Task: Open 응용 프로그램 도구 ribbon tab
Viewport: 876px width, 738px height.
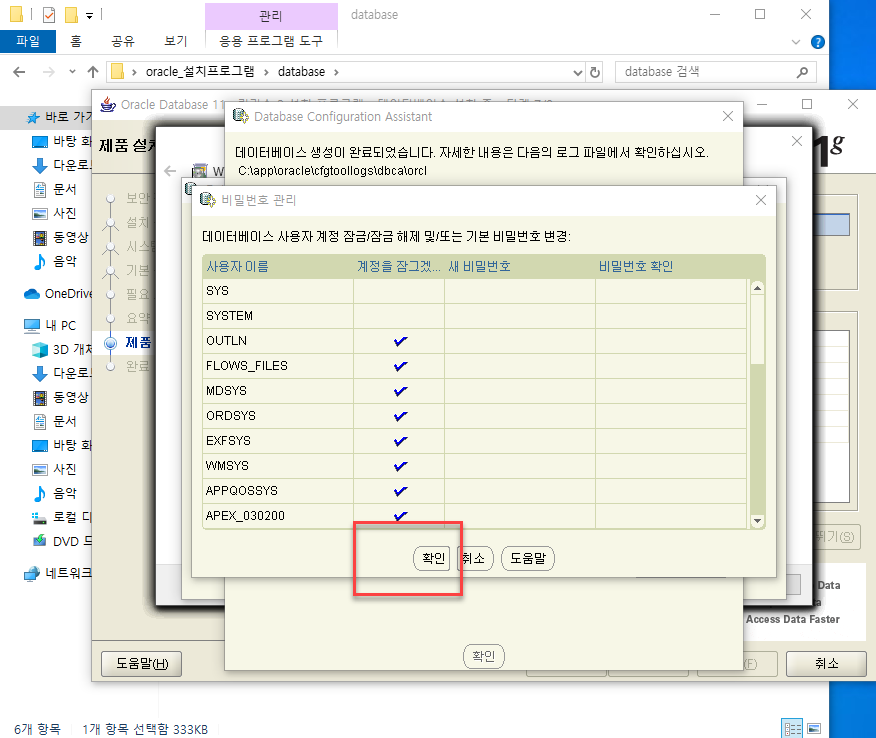Action: point(271,41)
